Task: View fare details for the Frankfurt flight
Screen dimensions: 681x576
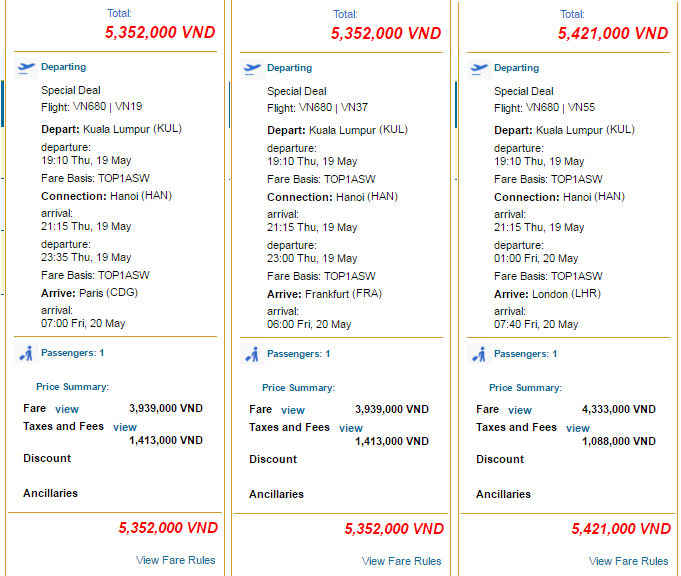Action: pyautogui.click(x=293, y=410)
